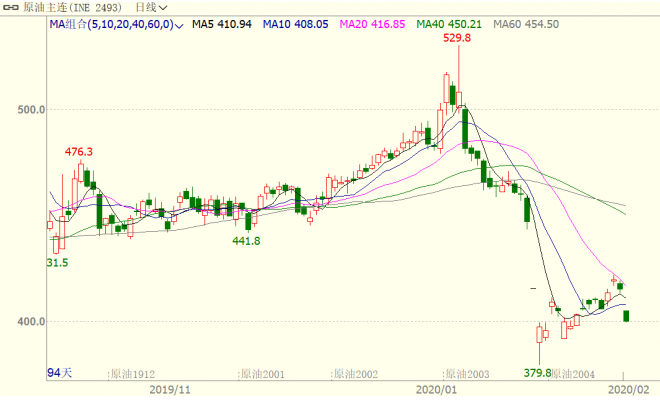
Task: Click the 476.3 peak price label
Action: tap(79, 152)
